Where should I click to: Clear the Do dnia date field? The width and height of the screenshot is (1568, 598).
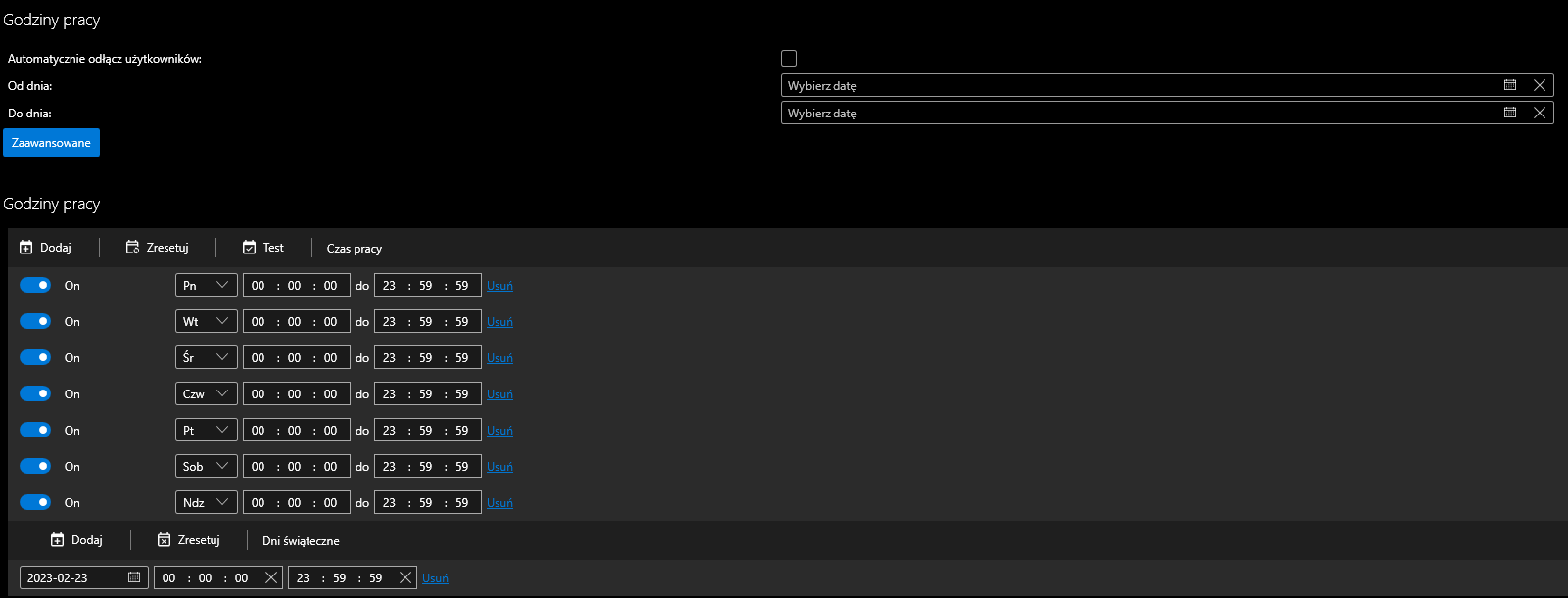(1540, 113)
